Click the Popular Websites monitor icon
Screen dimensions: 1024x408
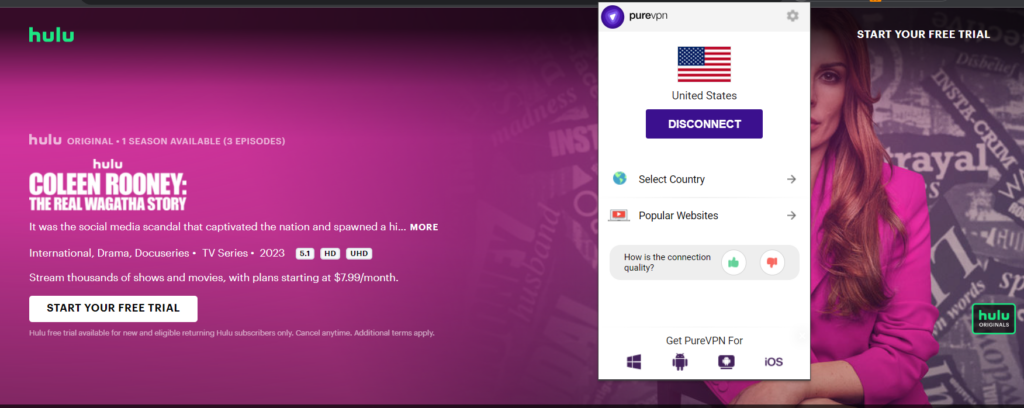click(x=619, y=215)
